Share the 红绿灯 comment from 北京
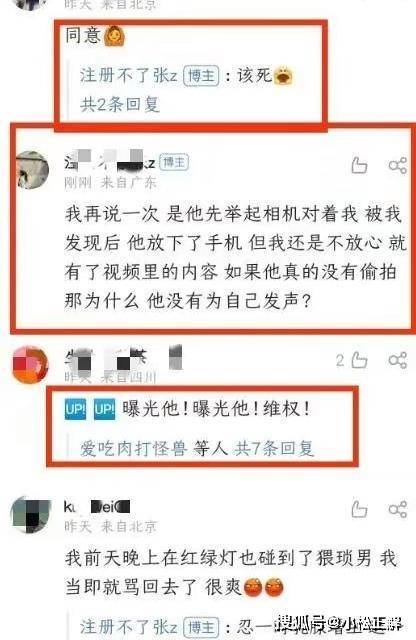 tap(398, 509)
